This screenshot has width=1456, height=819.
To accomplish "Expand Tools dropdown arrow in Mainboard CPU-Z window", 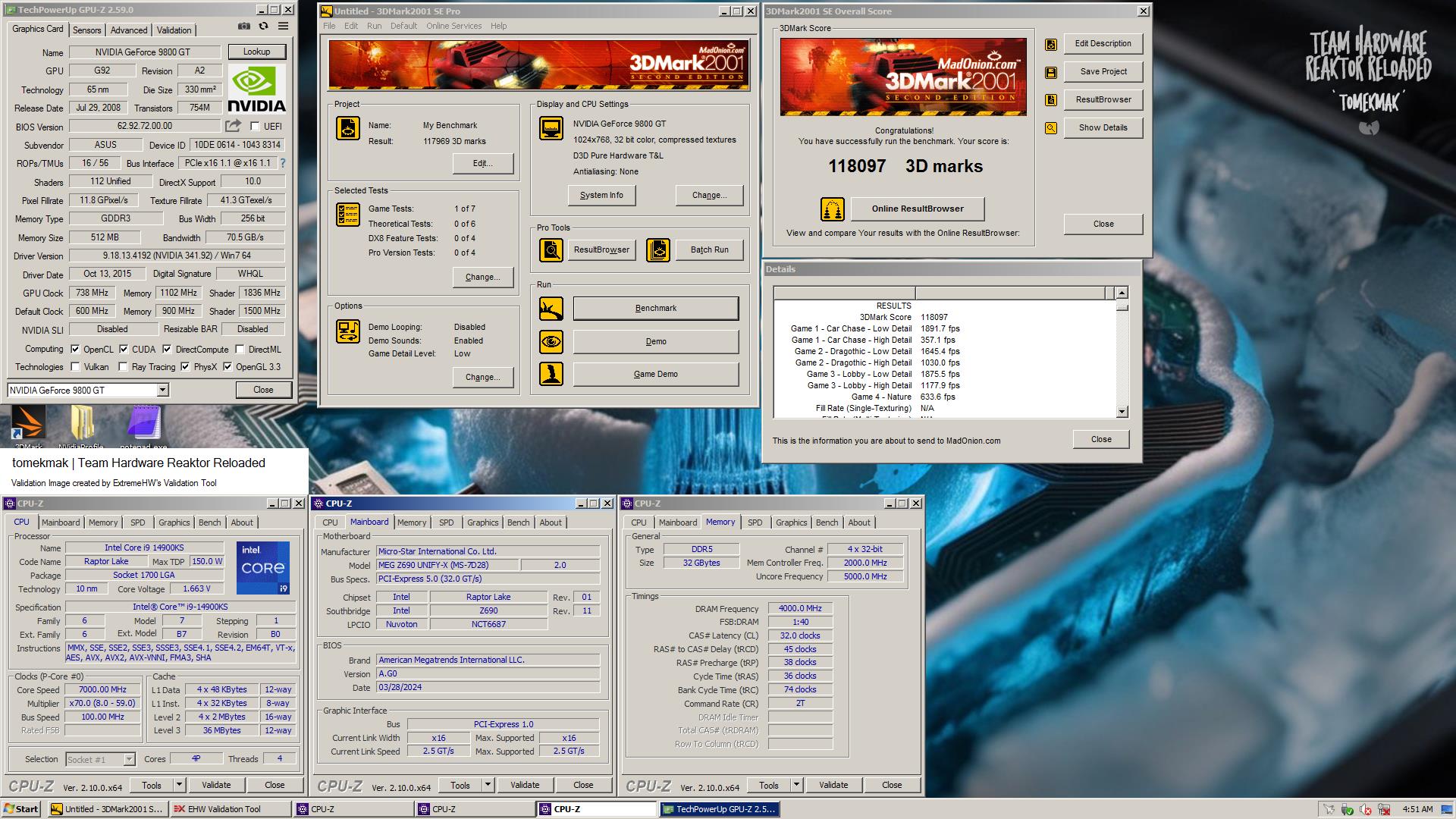I will point(488,786).
